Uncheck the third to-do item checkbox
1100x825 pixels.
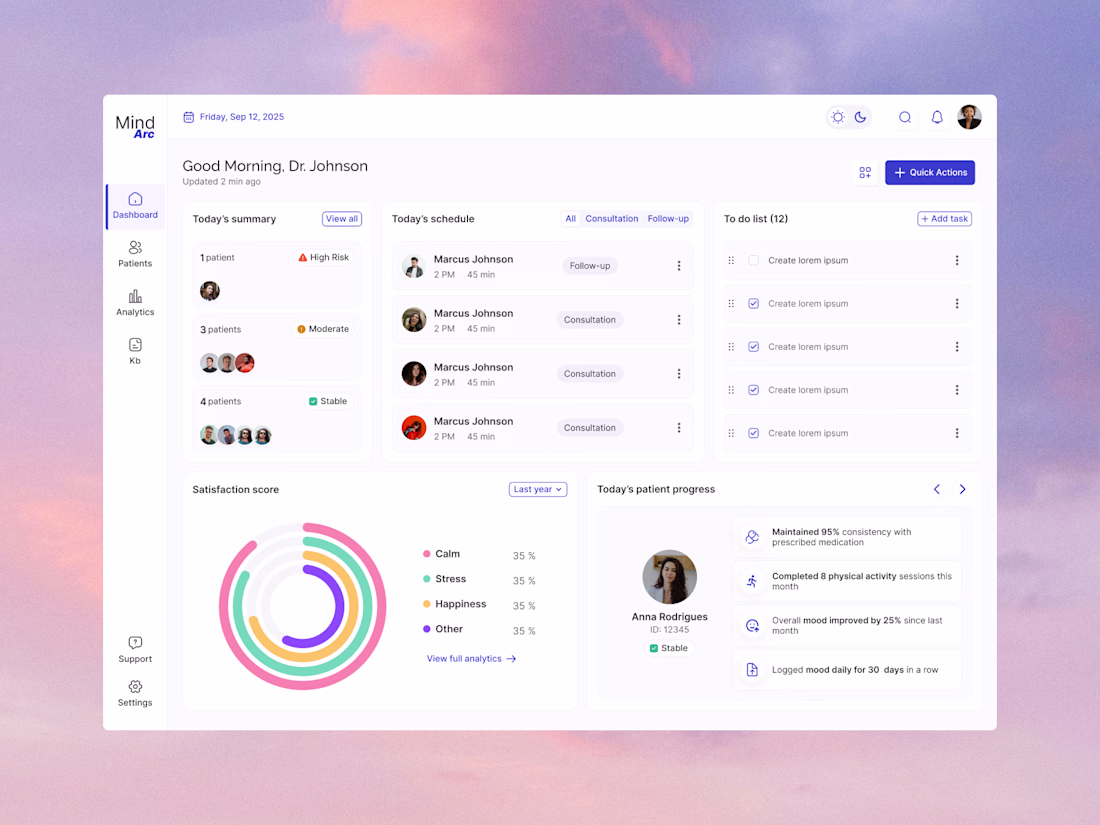(753, 347)
